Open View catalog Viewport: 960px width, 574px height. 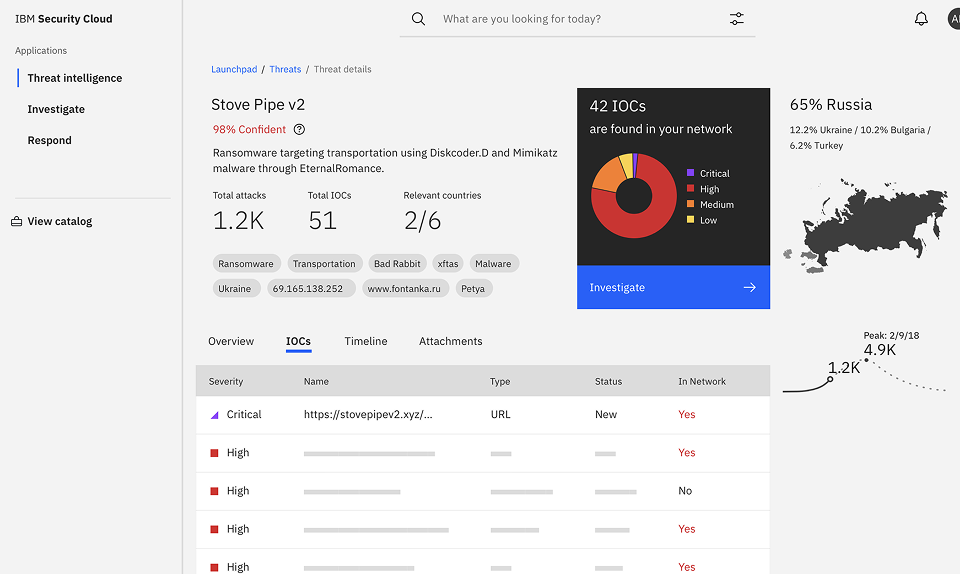coord(59,222)
